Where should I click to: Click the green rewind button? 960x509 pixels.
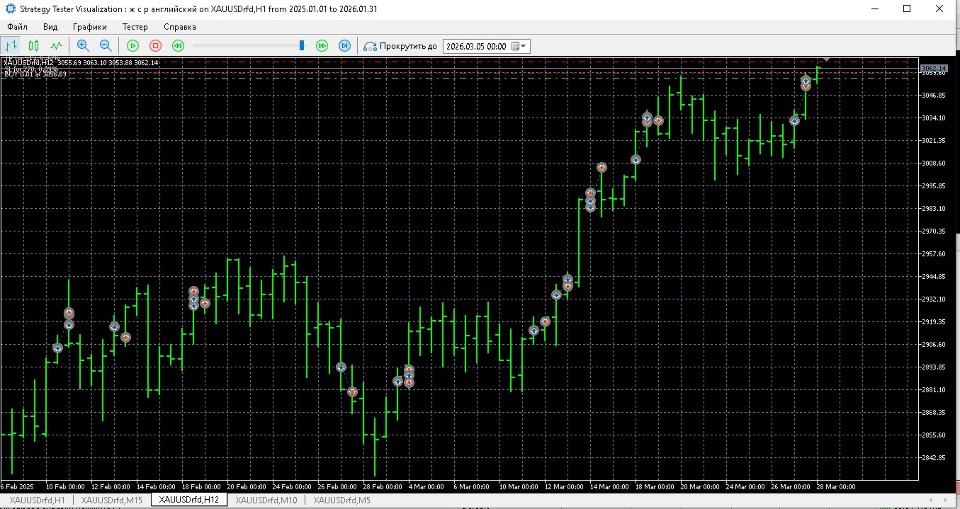pyautogui.click(x=178, y=45)
